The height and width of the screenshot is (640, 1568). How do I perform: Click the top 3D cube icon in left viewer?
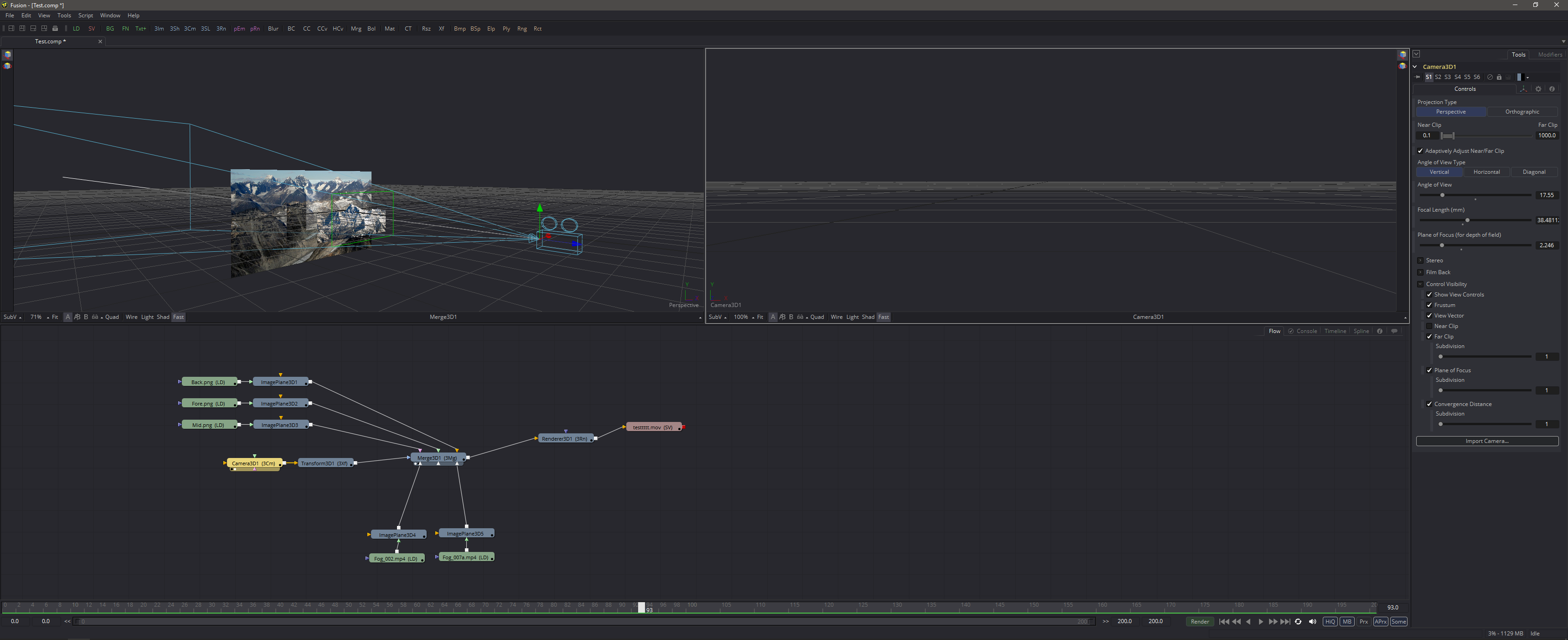7,55
